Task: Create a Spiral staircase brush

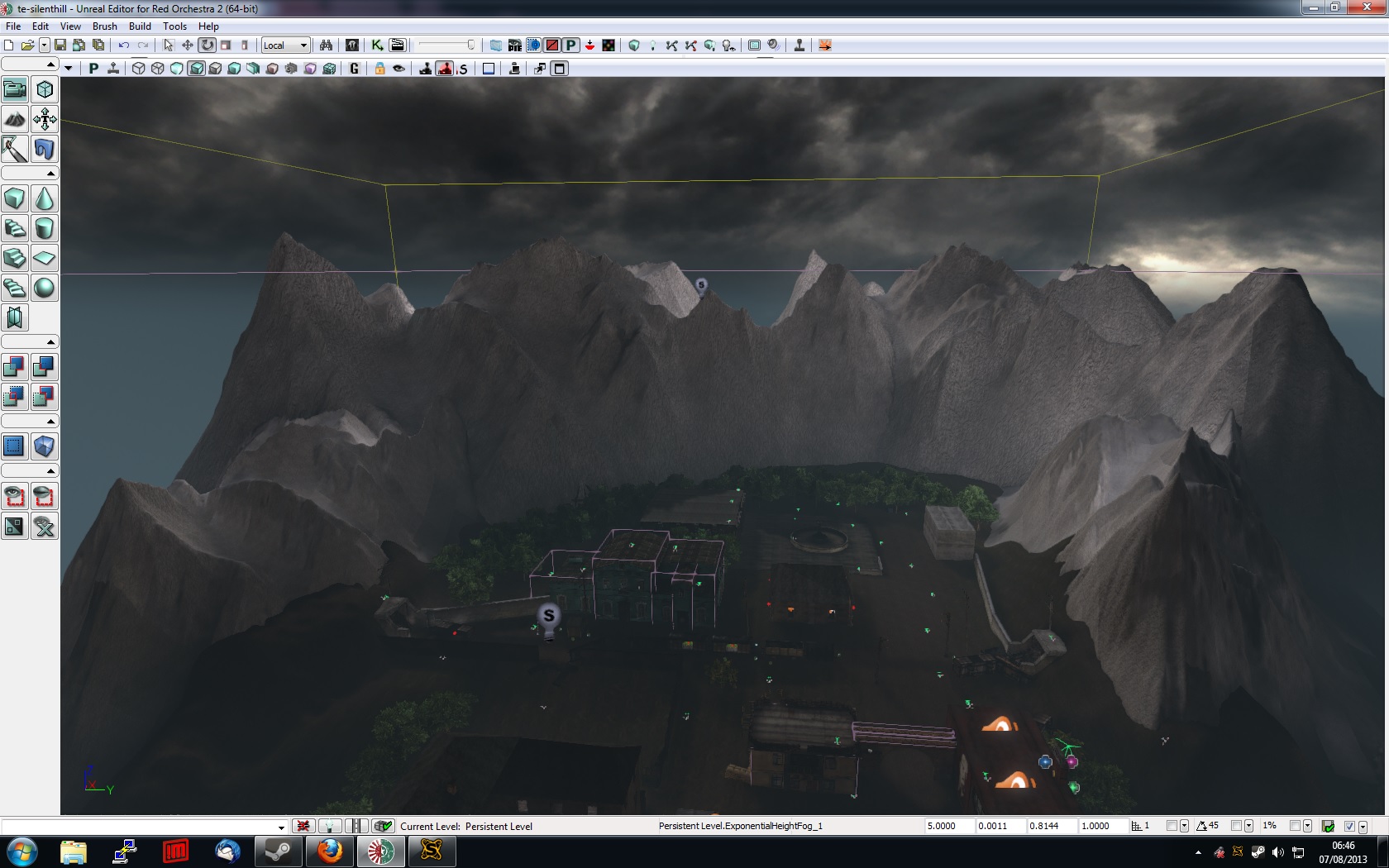Action: tap(15, 288)
